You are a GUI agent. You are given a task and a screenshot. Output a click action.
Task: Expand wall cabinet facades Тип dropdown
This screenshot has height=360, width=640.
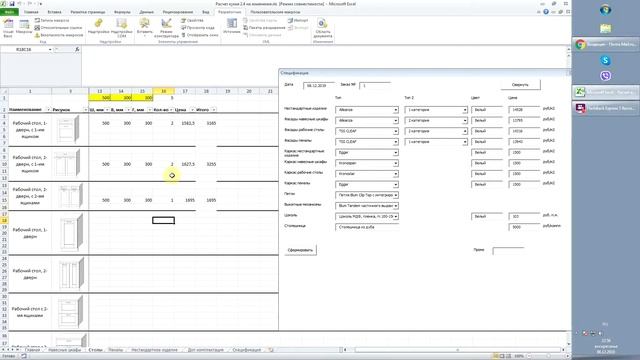(x=395, y=121)
